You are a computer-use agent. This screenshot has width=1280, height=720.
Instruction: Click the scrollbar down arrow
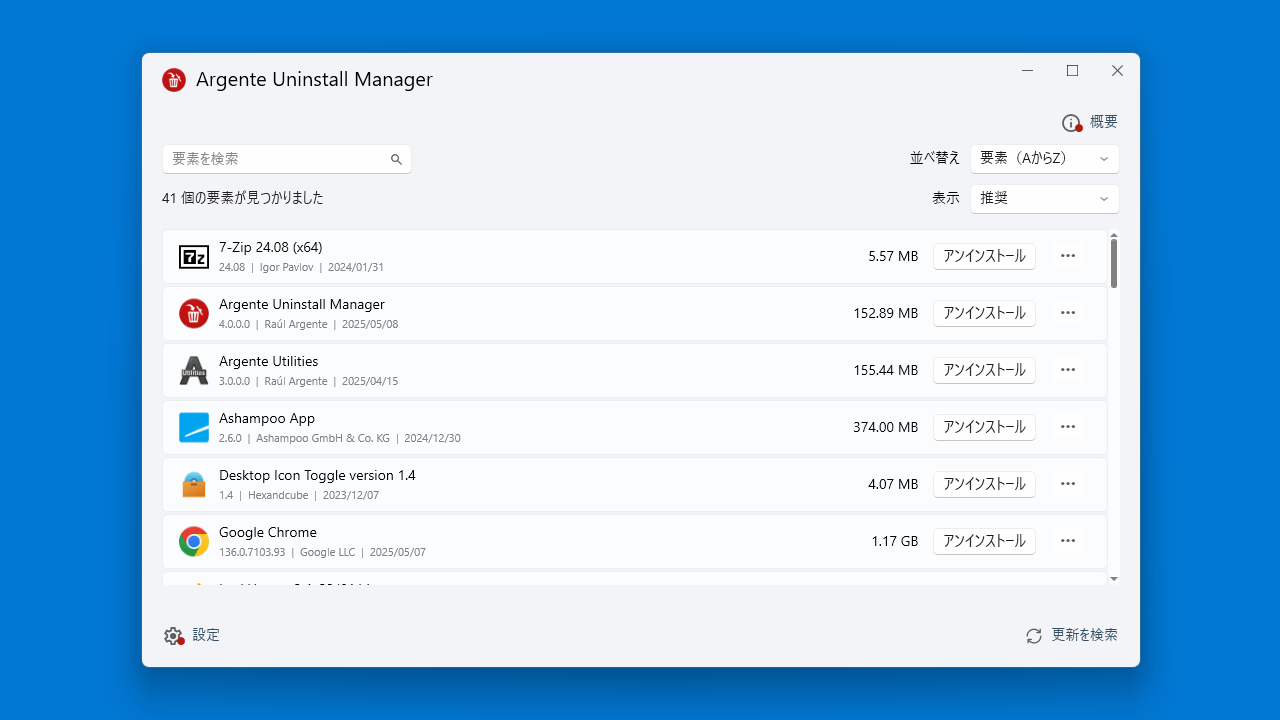coord(1114,579)
